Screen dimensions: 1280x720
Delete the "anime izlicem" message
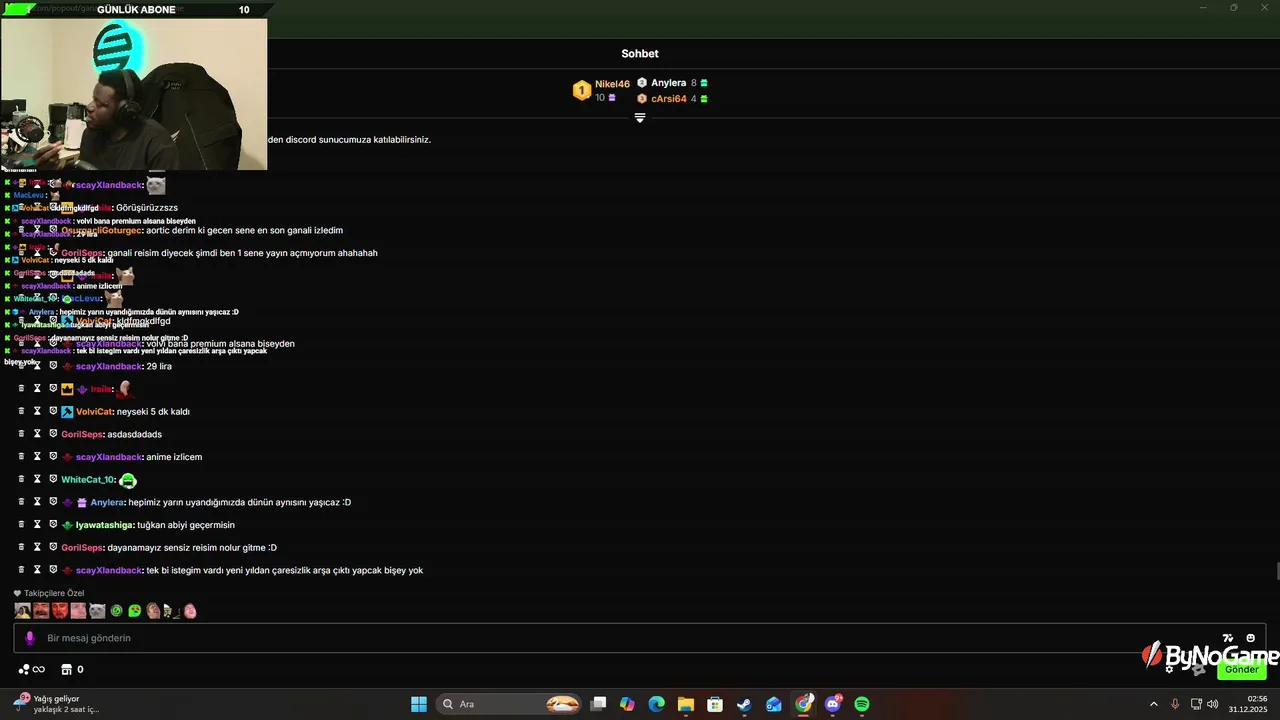(21, 457)
